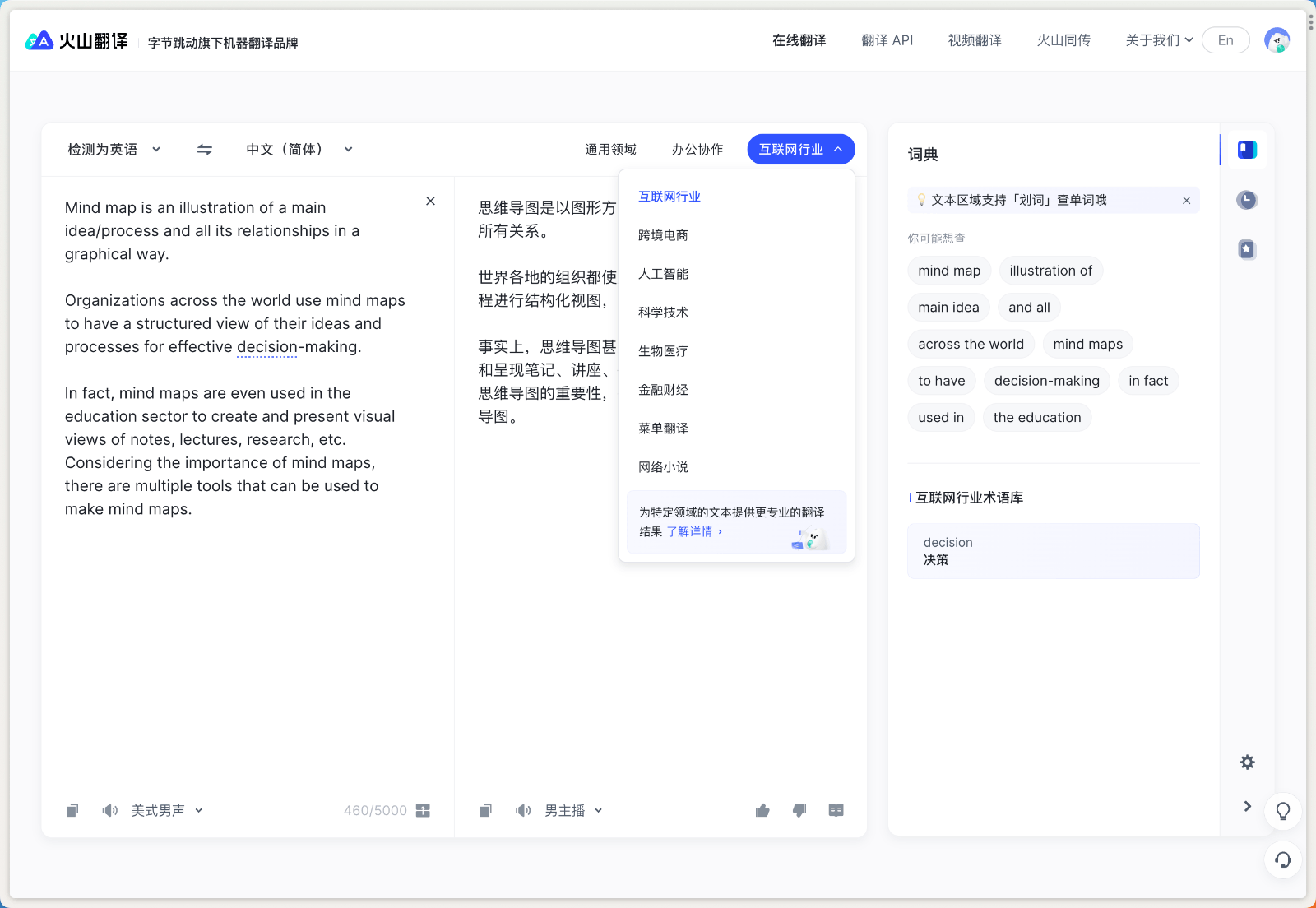Screen dimensions: 1316x908
Task: Give thumbs up to translation
Action: [x=762, y=811]
